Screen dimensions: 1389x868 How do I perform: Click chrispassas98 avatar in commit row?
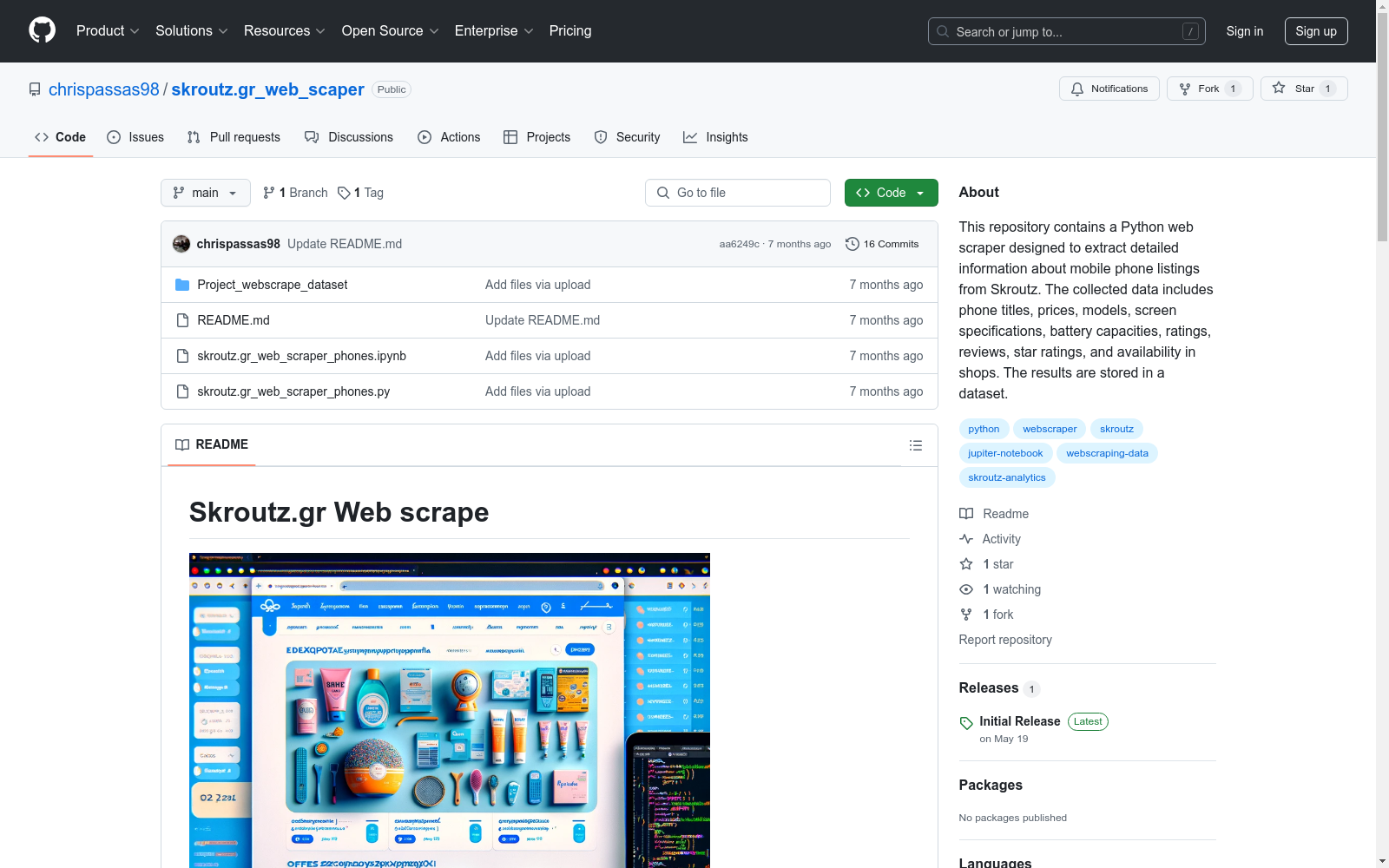pos(181,244)
